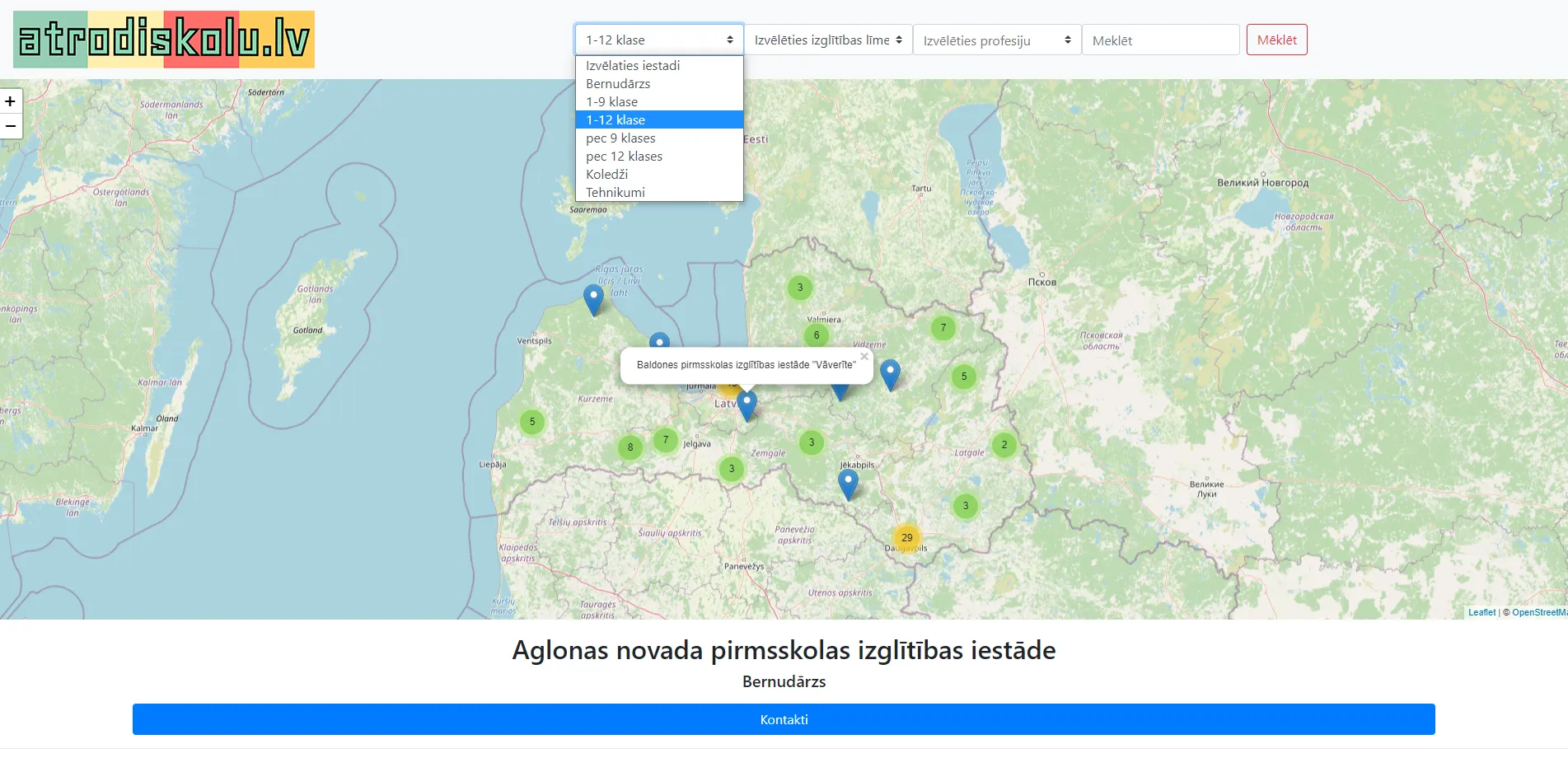Viewport: 1568px width, 772px height.
Task: Zoom in on the map
Action: 11,101
